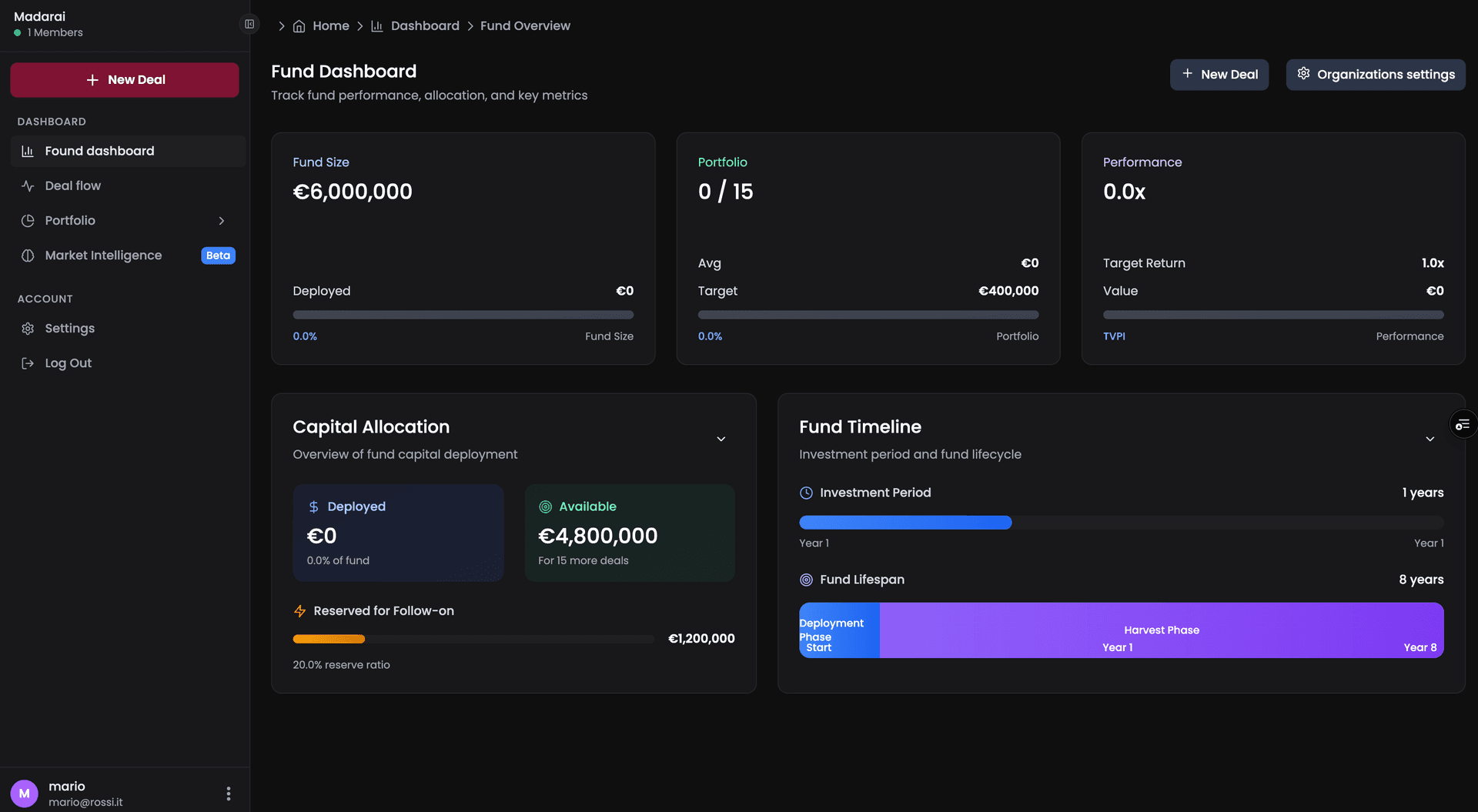
Task: Collapse the Capital Allocation section
Action: click(x=721, y=439)
